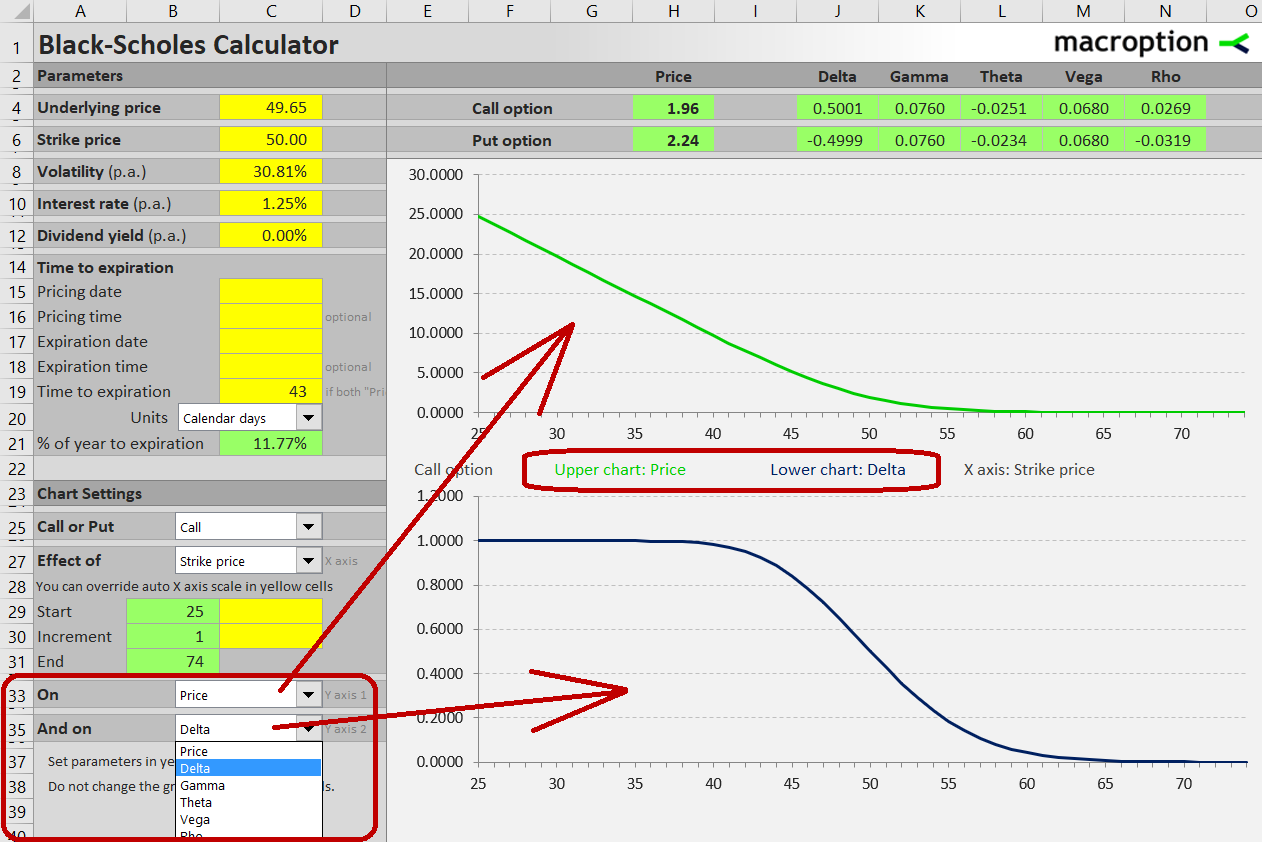Click the Chart Settings heading

pos(89,494)
